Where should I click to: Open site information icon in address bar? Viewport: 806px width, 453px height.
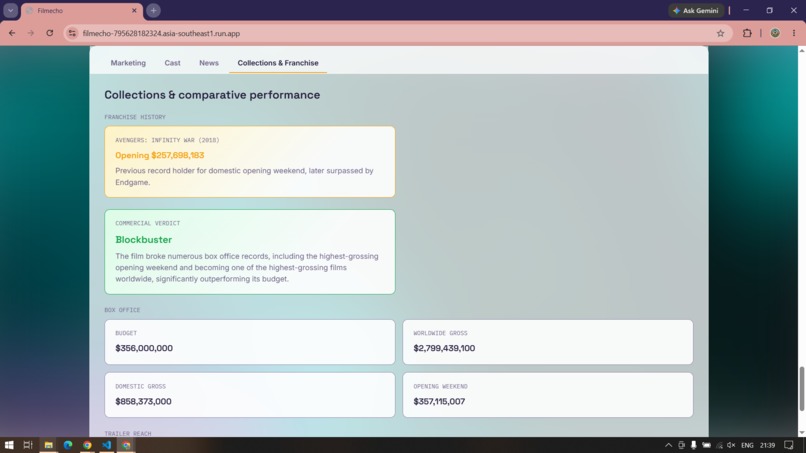(72, 33)
